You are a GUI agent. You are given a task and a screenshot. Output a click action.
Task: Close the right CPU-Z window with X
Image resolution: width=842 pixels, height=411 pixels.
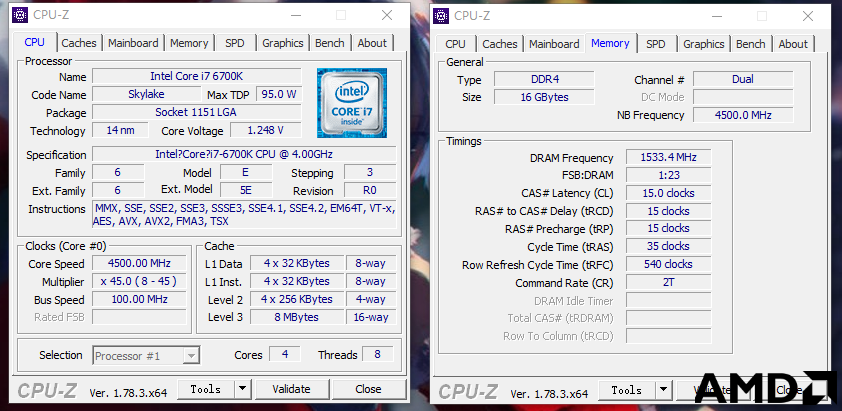pyautogui.click(x=808, y=16)
